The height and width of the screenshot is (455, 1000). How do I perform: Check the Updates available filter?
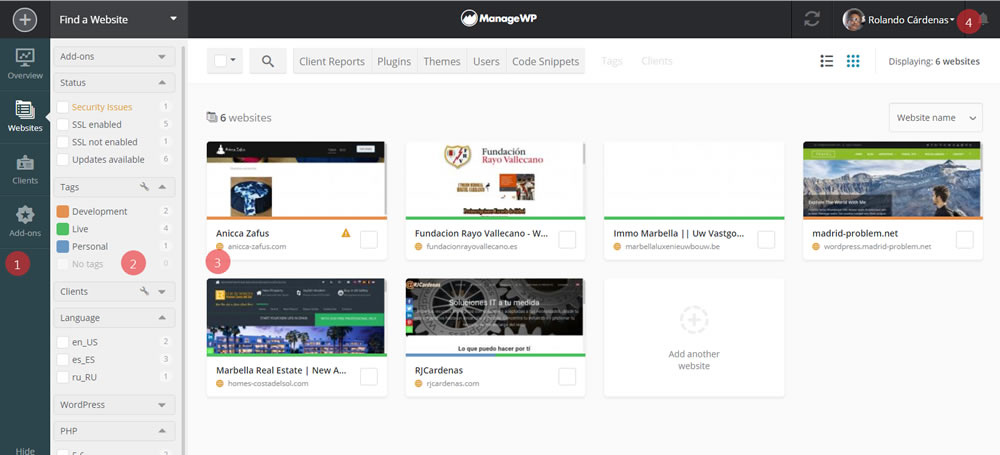pos(62,160)
